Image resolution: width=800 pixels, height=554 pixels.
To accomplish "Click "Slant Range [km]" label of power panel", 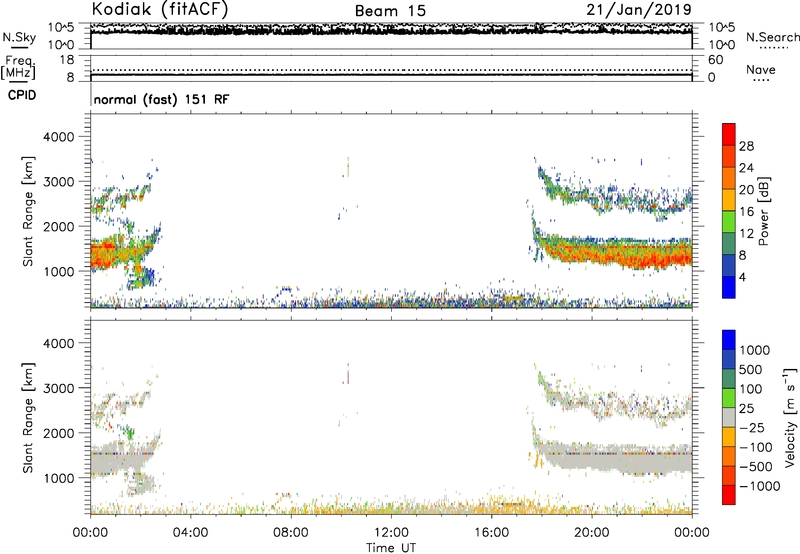I will 28,211.
